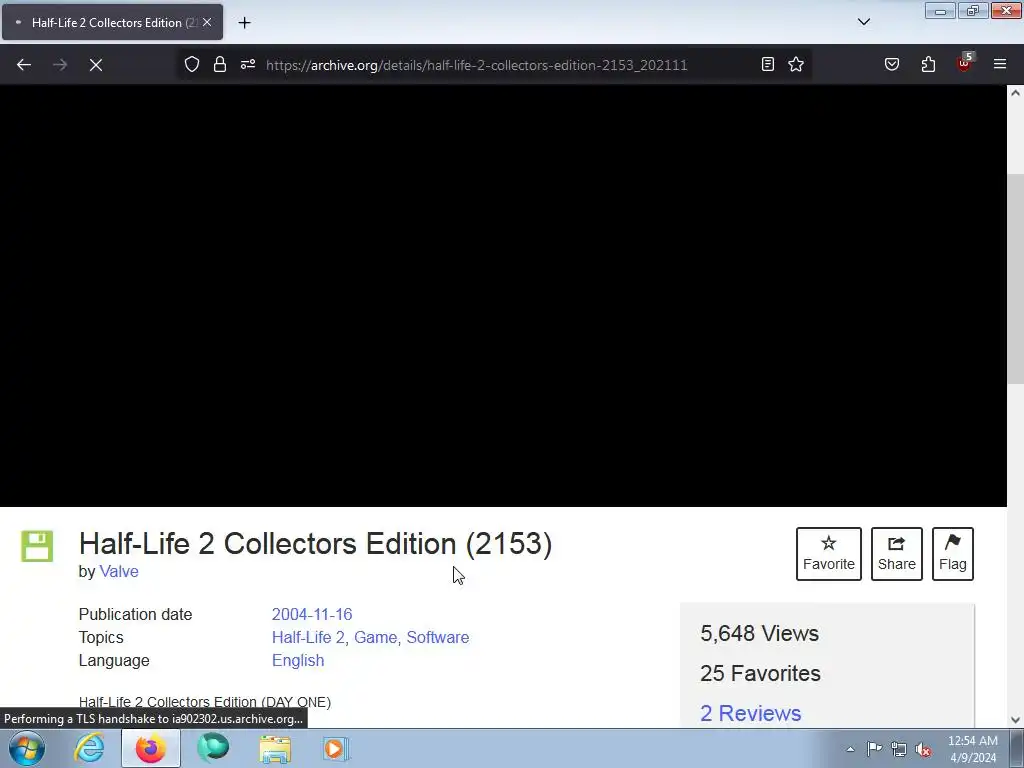Viewport: 1024px width, 768px height.
Task: Open Windows Explorer folder taskbar icon
Action: (275, 748)
